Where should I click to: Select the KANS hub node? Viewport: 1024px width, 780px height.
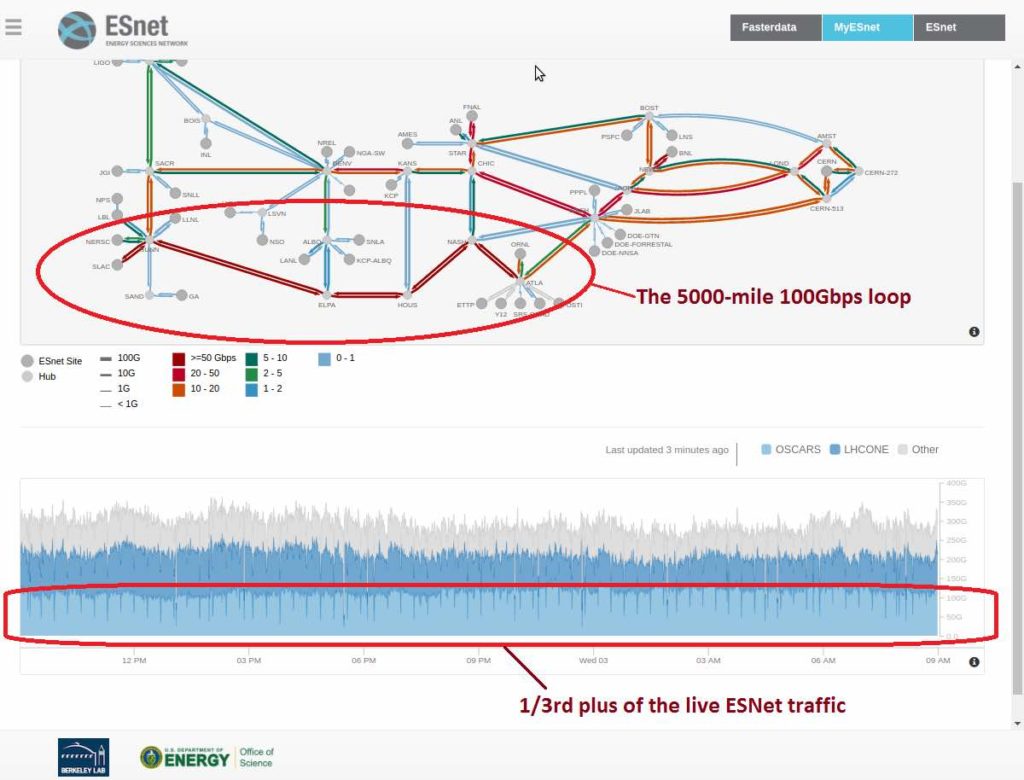coord(408,171)
